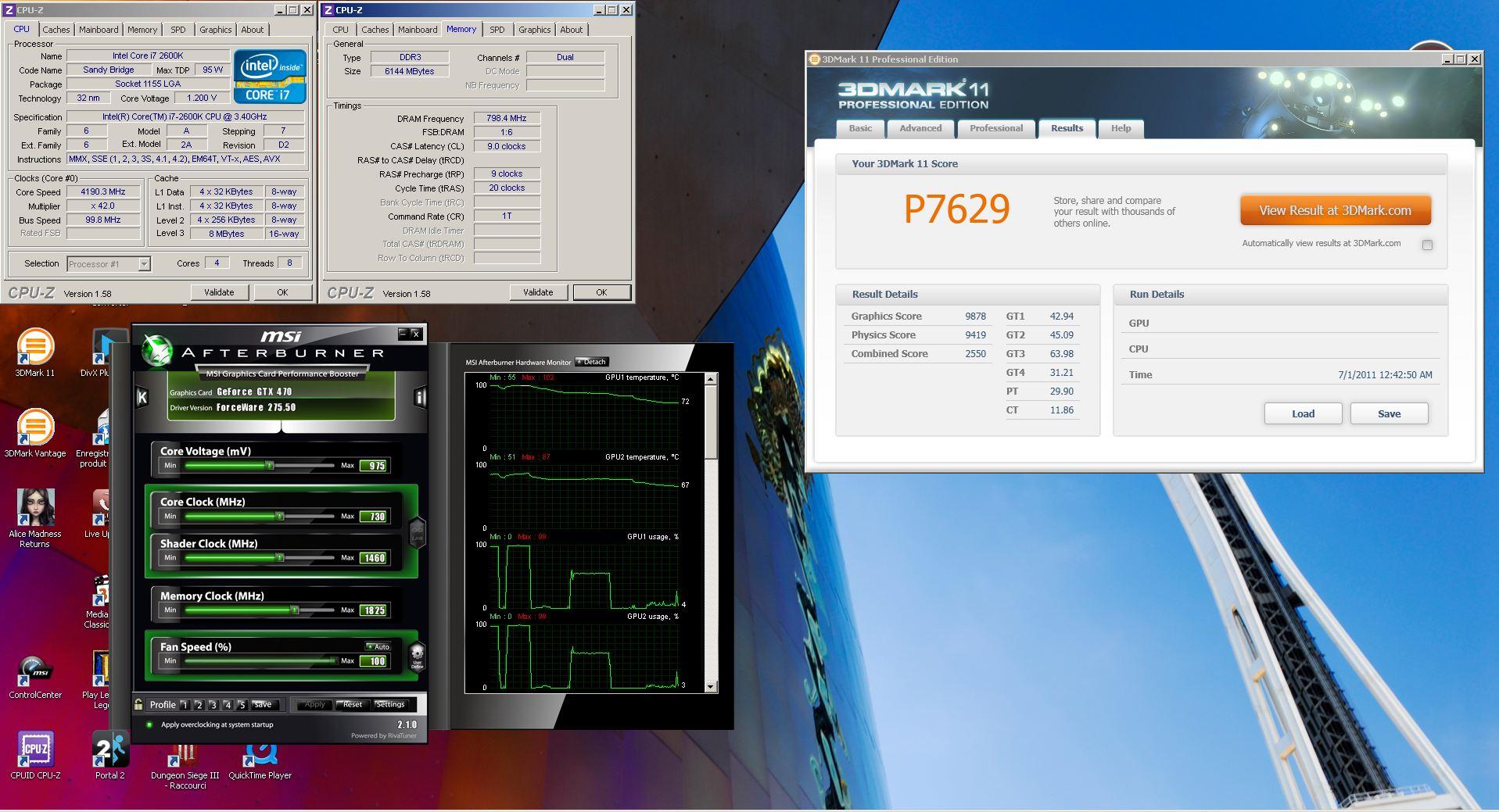This screenshot has width=1499, height=812.
Task: Click the Load button in Run Details
Action: pyautogui.click(x=1303, y=413)
